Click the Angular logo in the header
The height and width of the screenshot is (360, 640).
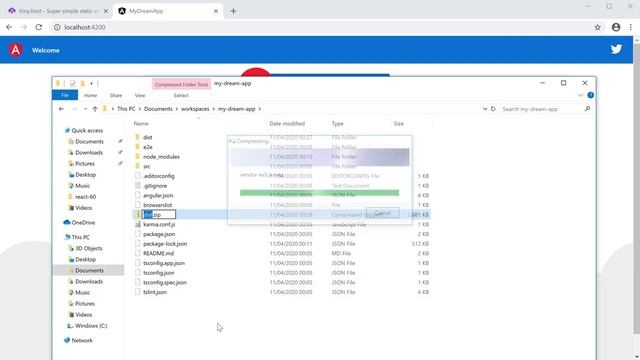pyautogui.click(x=16, y=50)
